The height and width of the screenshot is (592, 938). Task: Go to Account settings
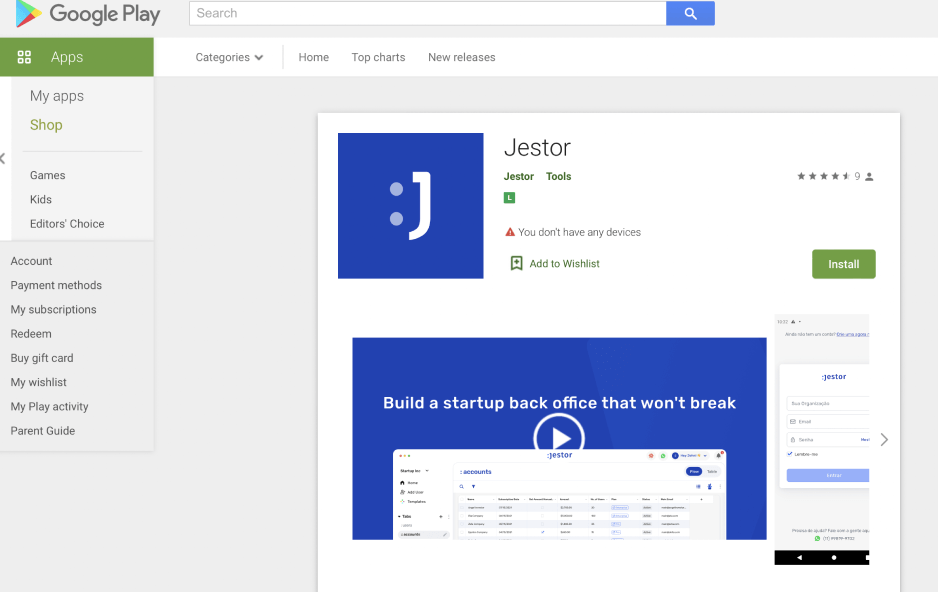coord(31,261)
